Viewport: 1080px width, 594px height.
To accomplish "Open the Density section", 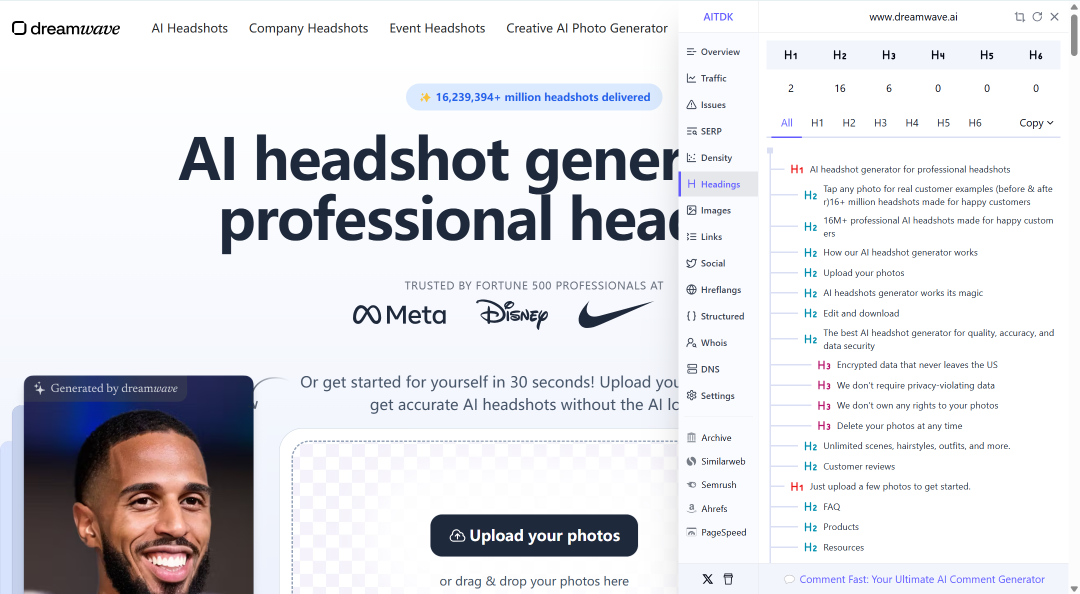I will 709,158.
